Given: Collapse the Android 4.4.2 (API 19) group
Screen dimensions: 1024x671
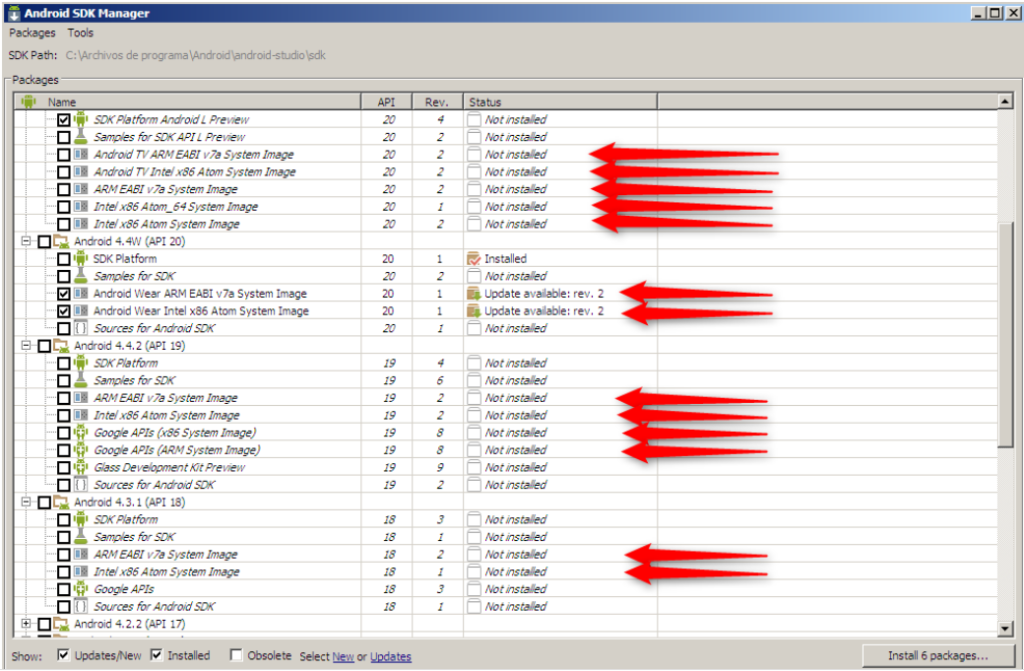Looking at the screenshot, I should 26,345.
